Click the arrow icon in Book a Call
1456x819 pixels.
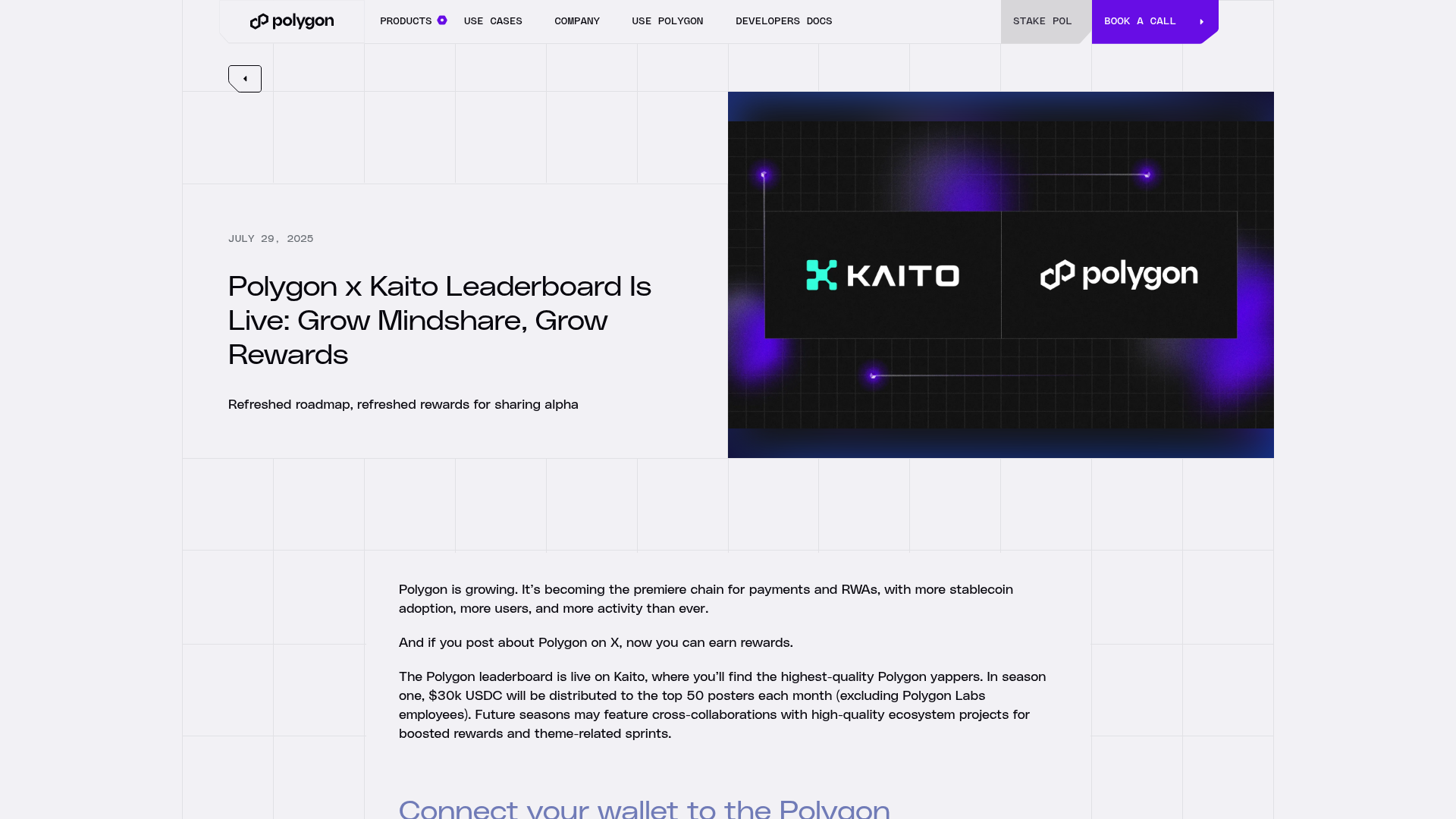point(1202,22)
